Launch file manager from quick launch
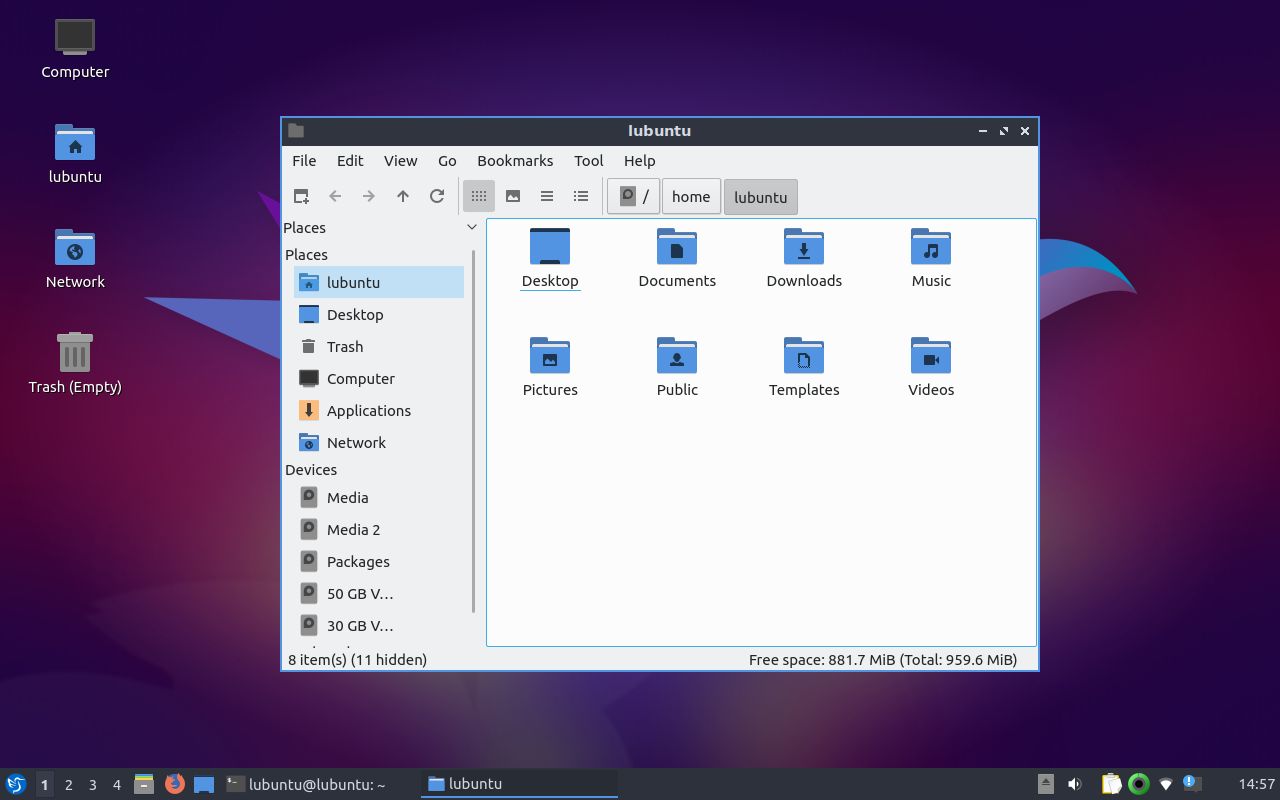This screenshot has height=800, width=1280. point(144,784)
